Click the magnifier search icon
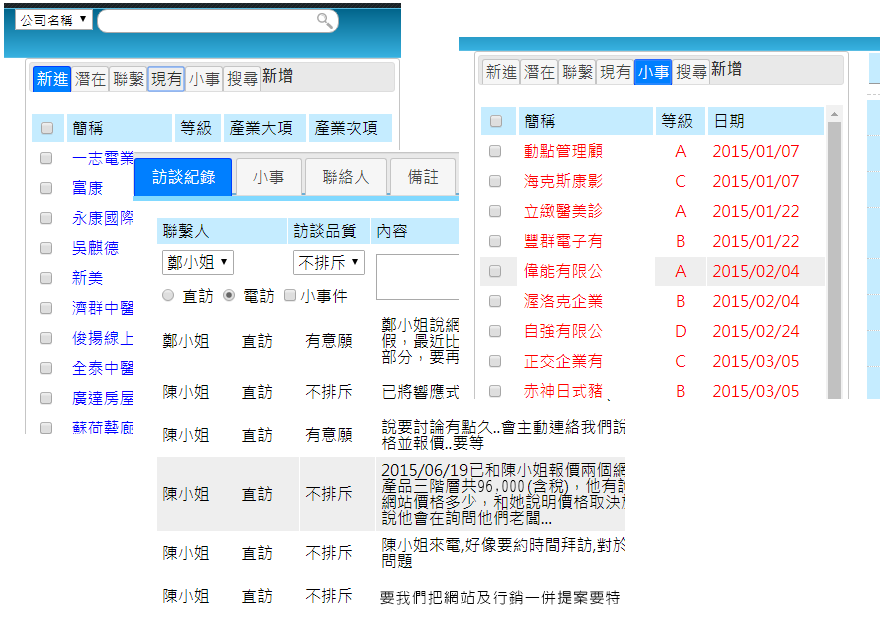The image size is (880, 620). (x=324, y=20)
